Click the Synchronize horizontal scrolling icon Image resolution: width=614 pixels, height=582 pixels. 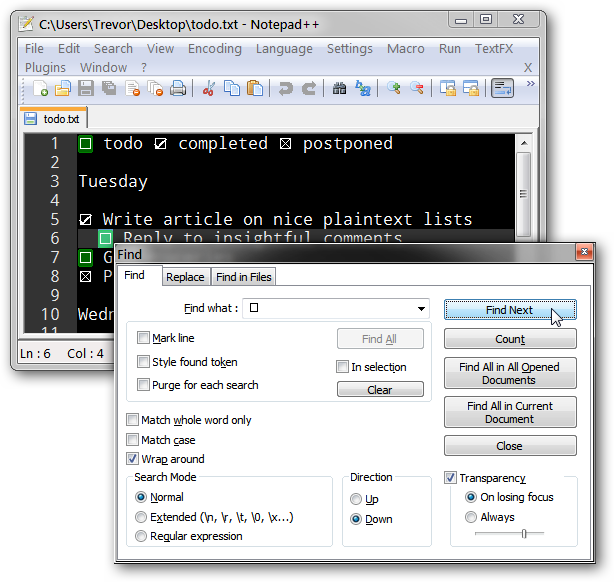coord(471,88)
